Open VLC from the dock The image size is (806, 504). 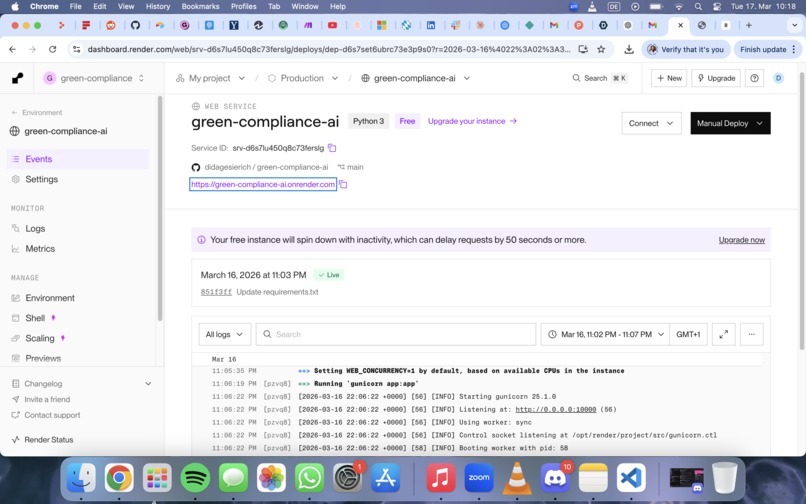[517, 478]
